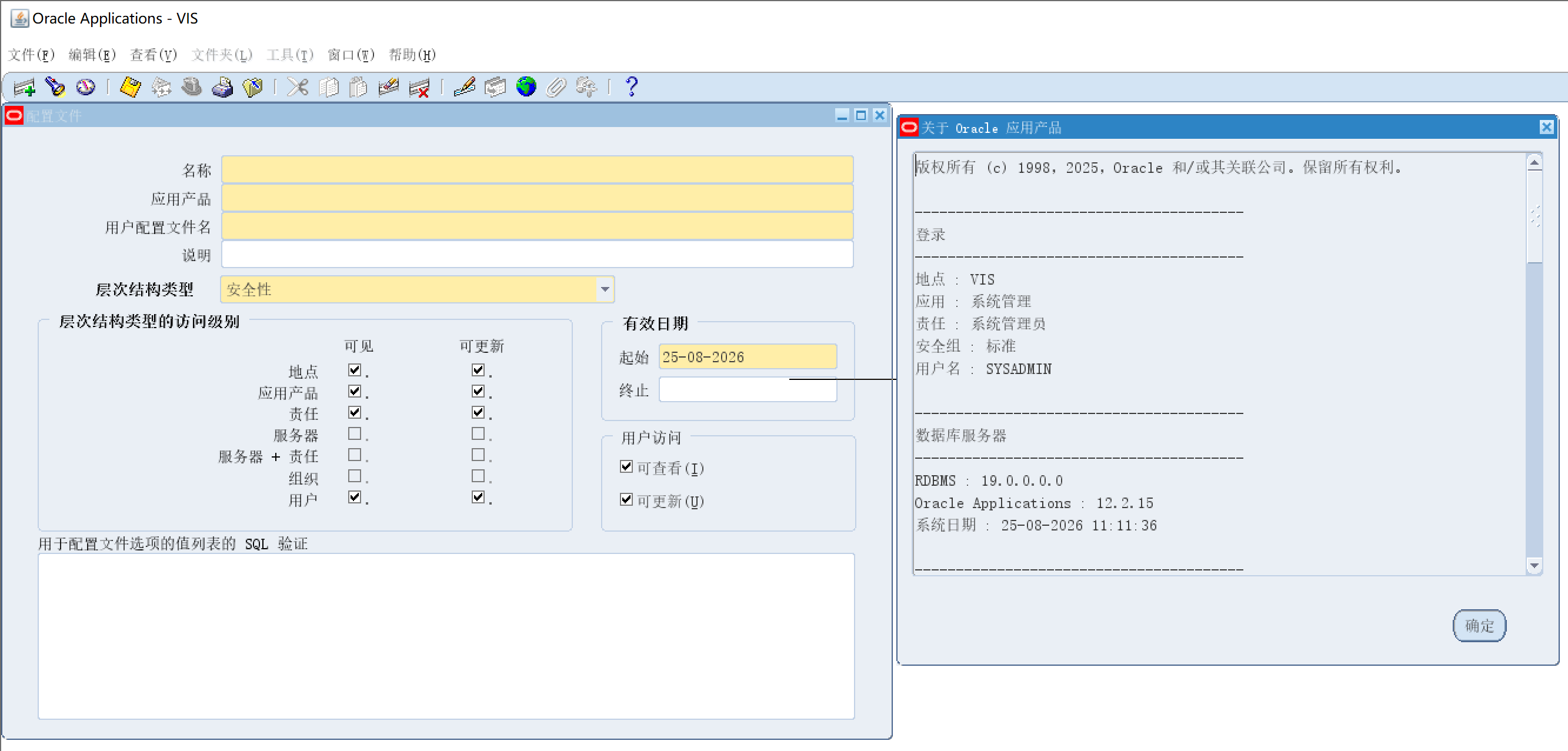Click the Paste clipboard icon
1568x751 pixels.
coord(359,87)
